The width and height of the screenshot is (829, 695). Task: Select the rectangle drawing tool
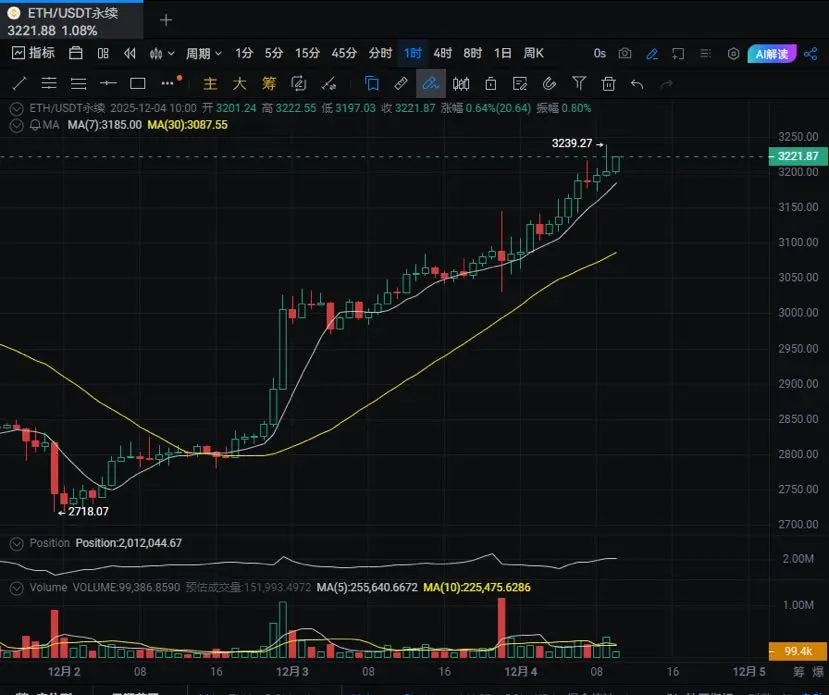[137, 84]
